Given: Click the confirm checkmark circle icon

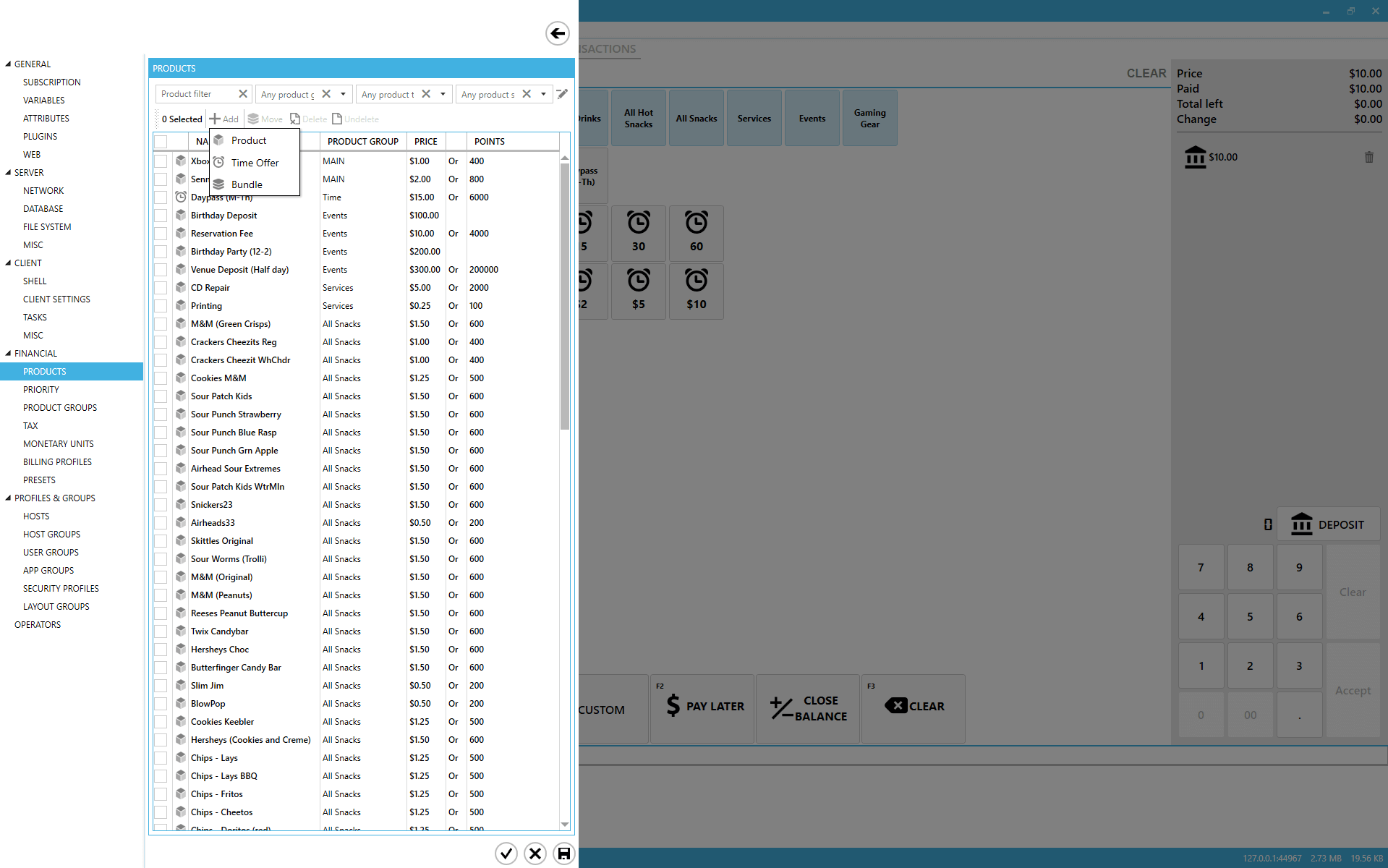Looking at the screenshot, I should pos(506,854).
